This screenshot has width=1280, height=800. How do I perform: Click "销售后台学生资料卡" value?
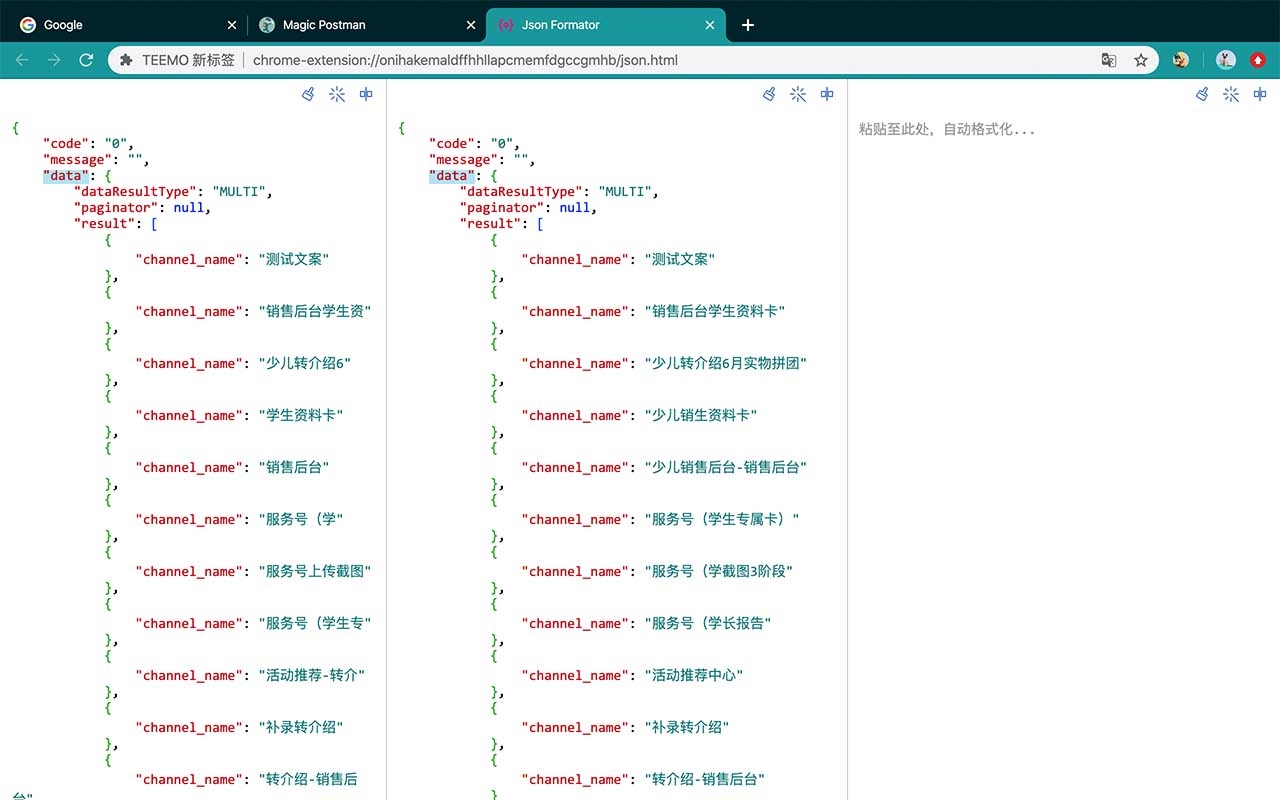point(715,312)
